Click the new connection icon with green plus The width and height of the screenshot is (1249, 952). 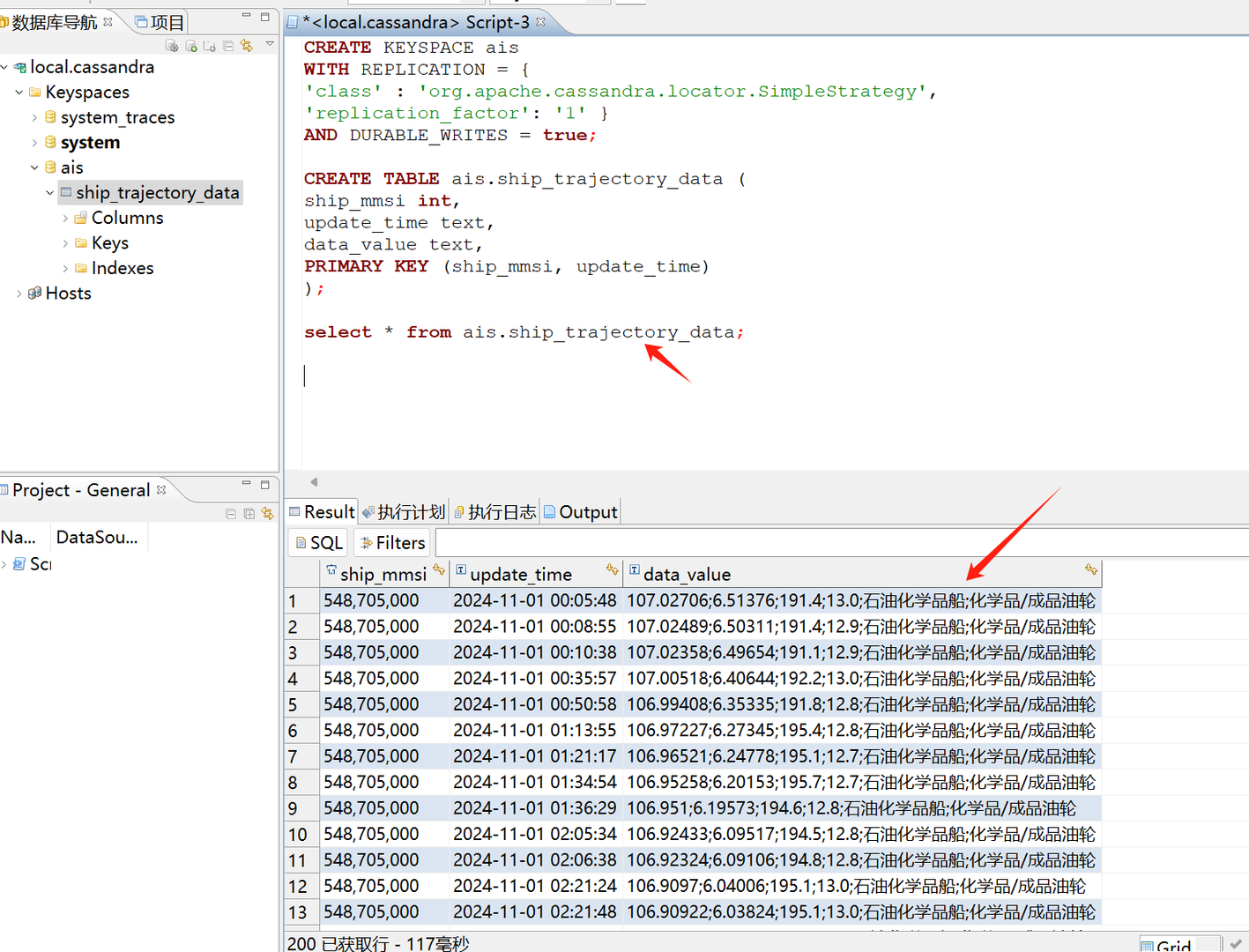(190, 46)
